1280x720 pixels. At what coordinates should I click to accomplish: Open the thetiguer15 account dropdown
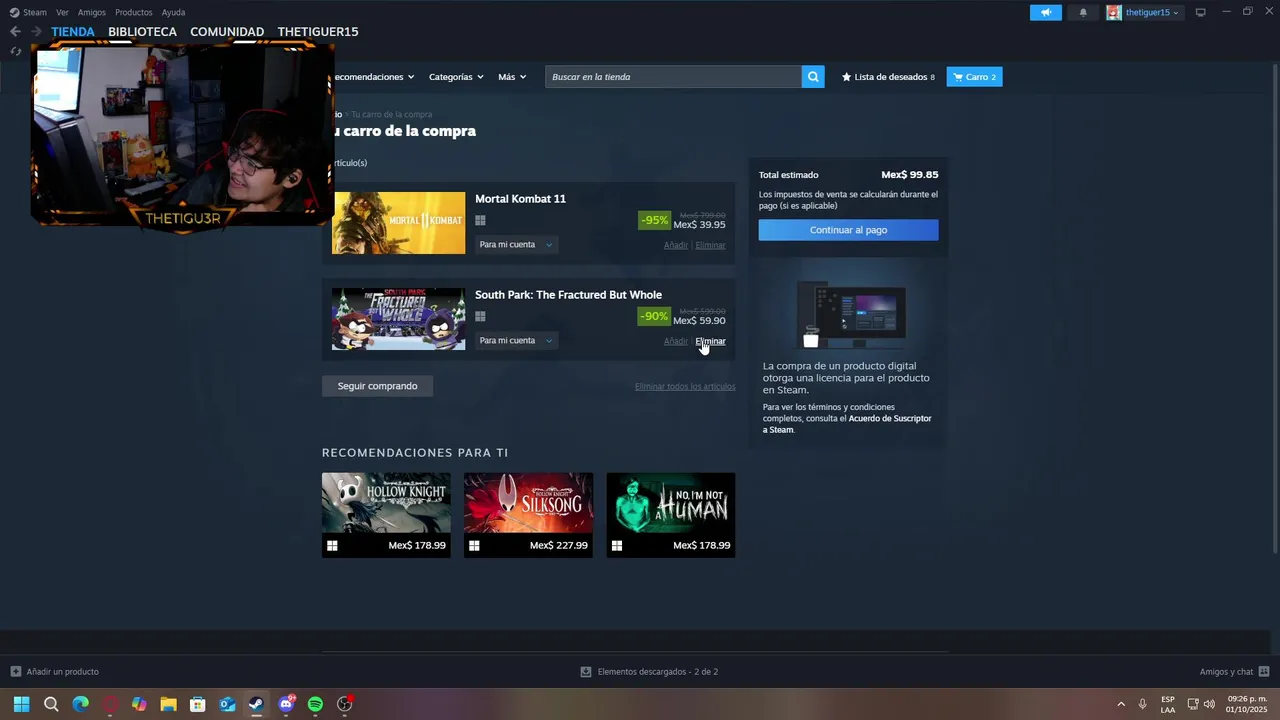1153,12
